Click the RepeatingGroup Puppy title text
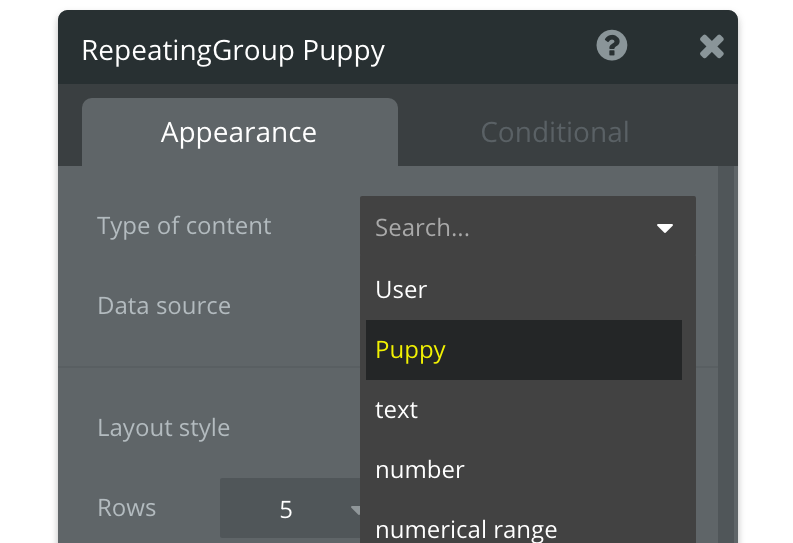This screenshot has width=793, height=543. coord(232,50)
